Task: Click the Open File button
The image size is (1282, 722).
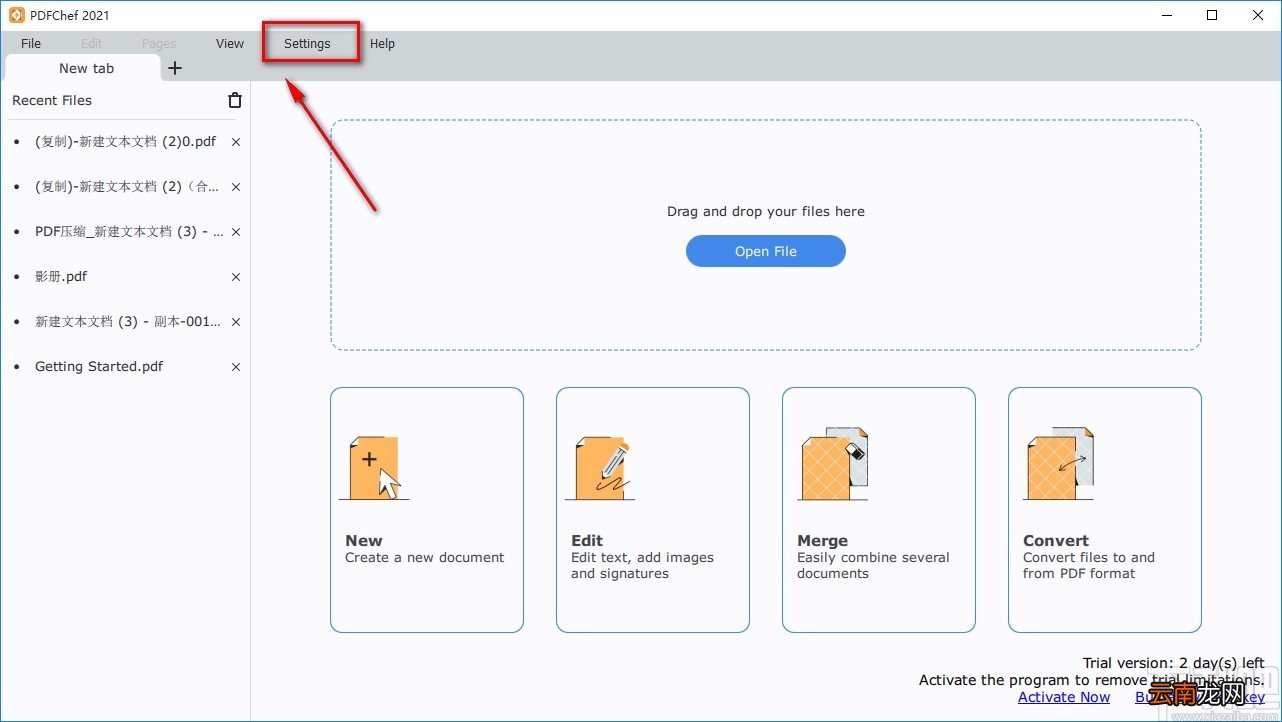Action: pyautogui.click(x=766, y=251)
